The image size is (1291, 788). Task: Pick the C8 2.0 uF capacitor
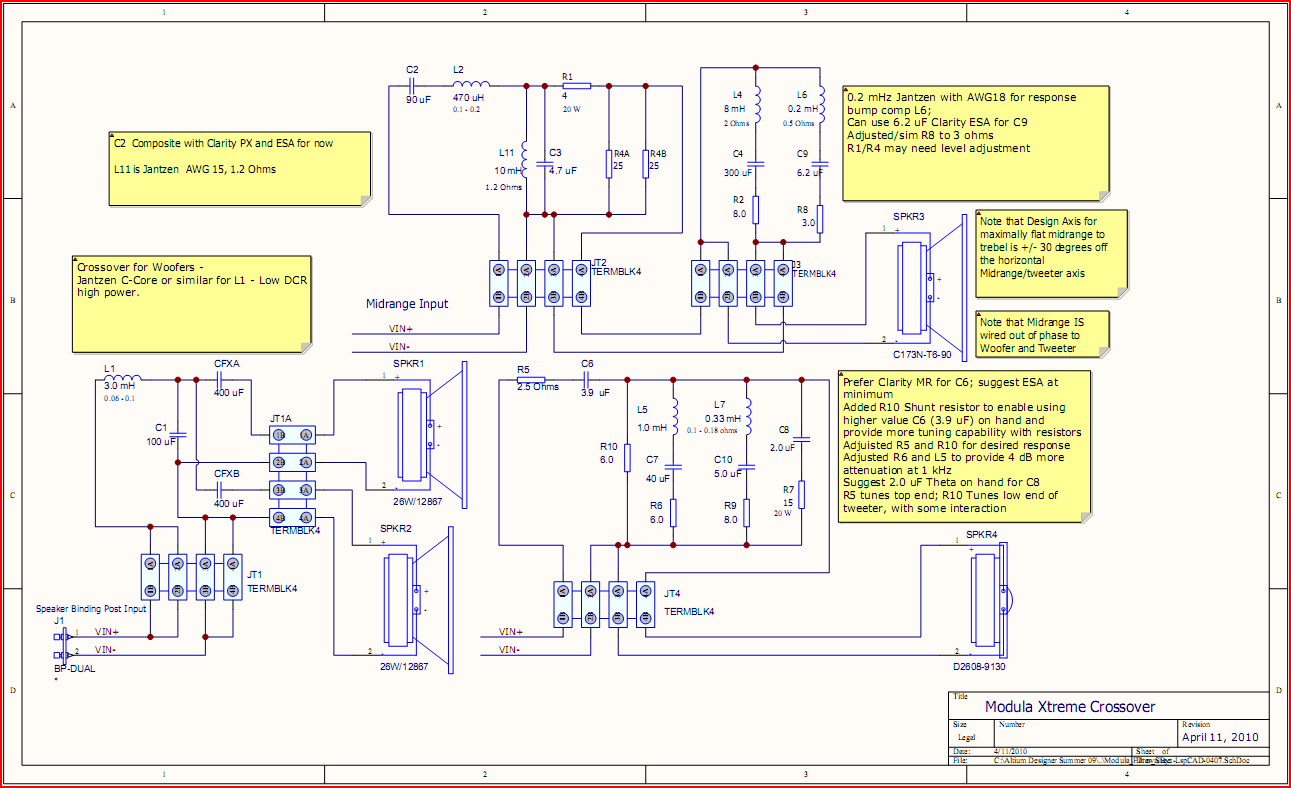802,439
